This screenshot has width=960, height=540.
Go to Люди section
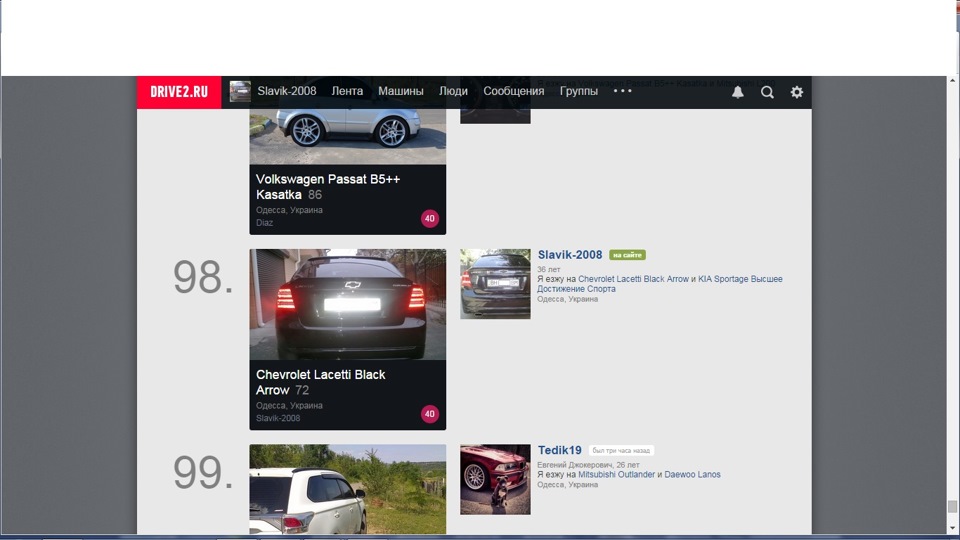click(x=453, y=91)
